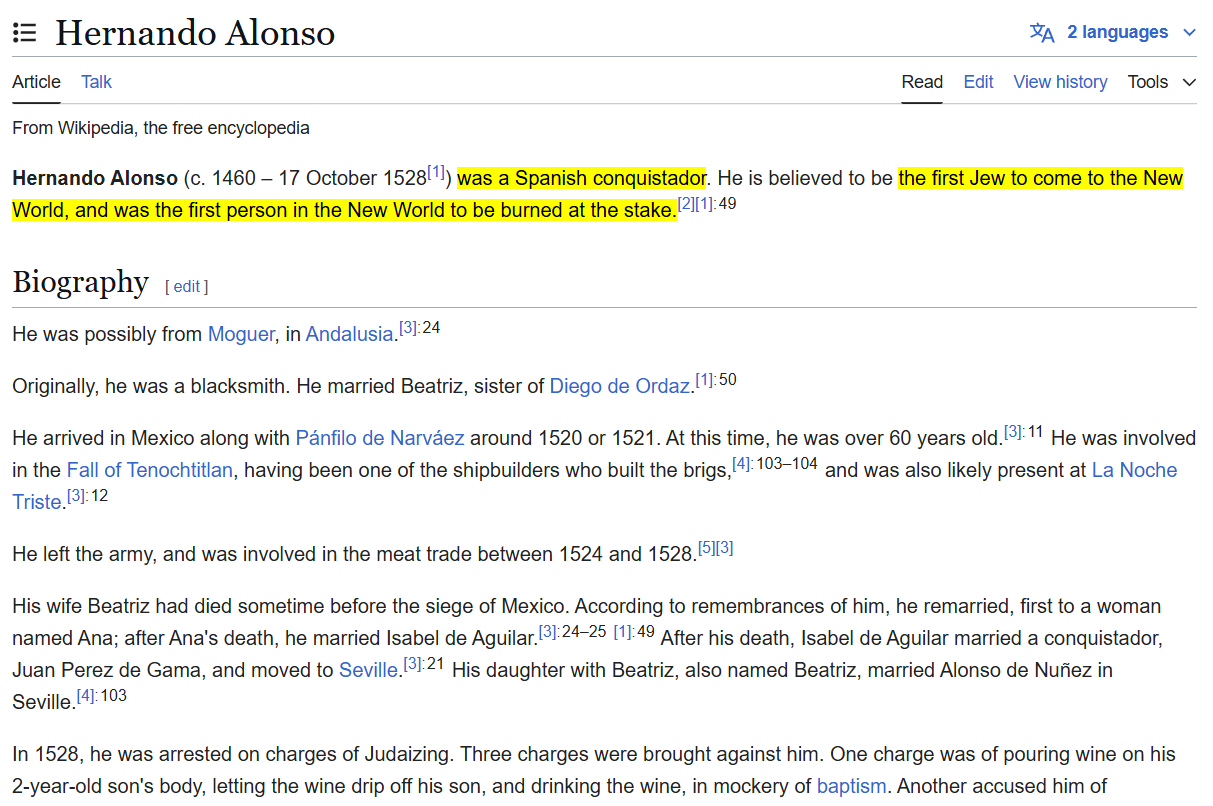Click the Hernando Alonso page title
This screenshot has width=1213, height=806.
coord(195,33)
